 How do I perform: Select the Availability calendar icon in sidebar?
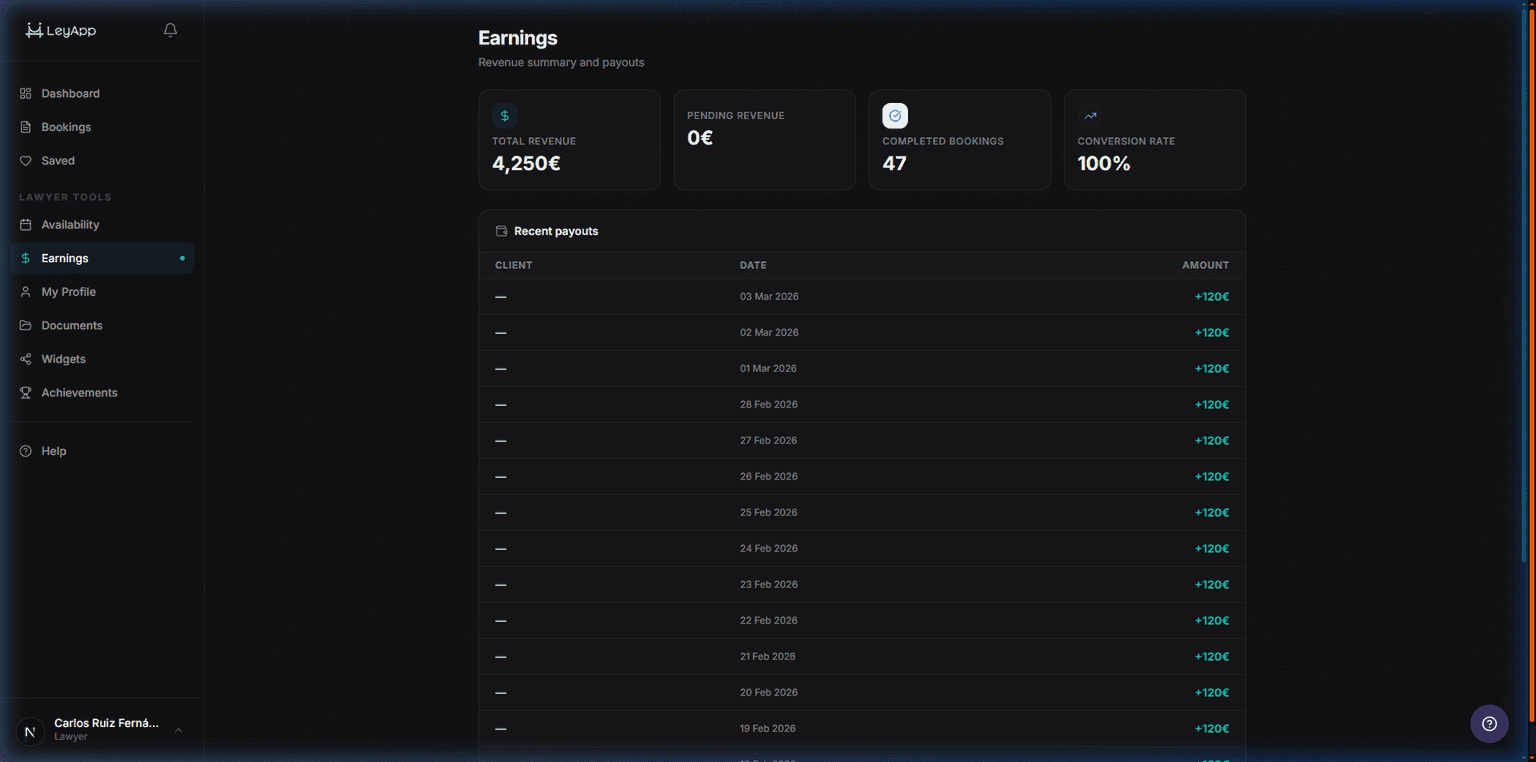click(x=24, y=224)
